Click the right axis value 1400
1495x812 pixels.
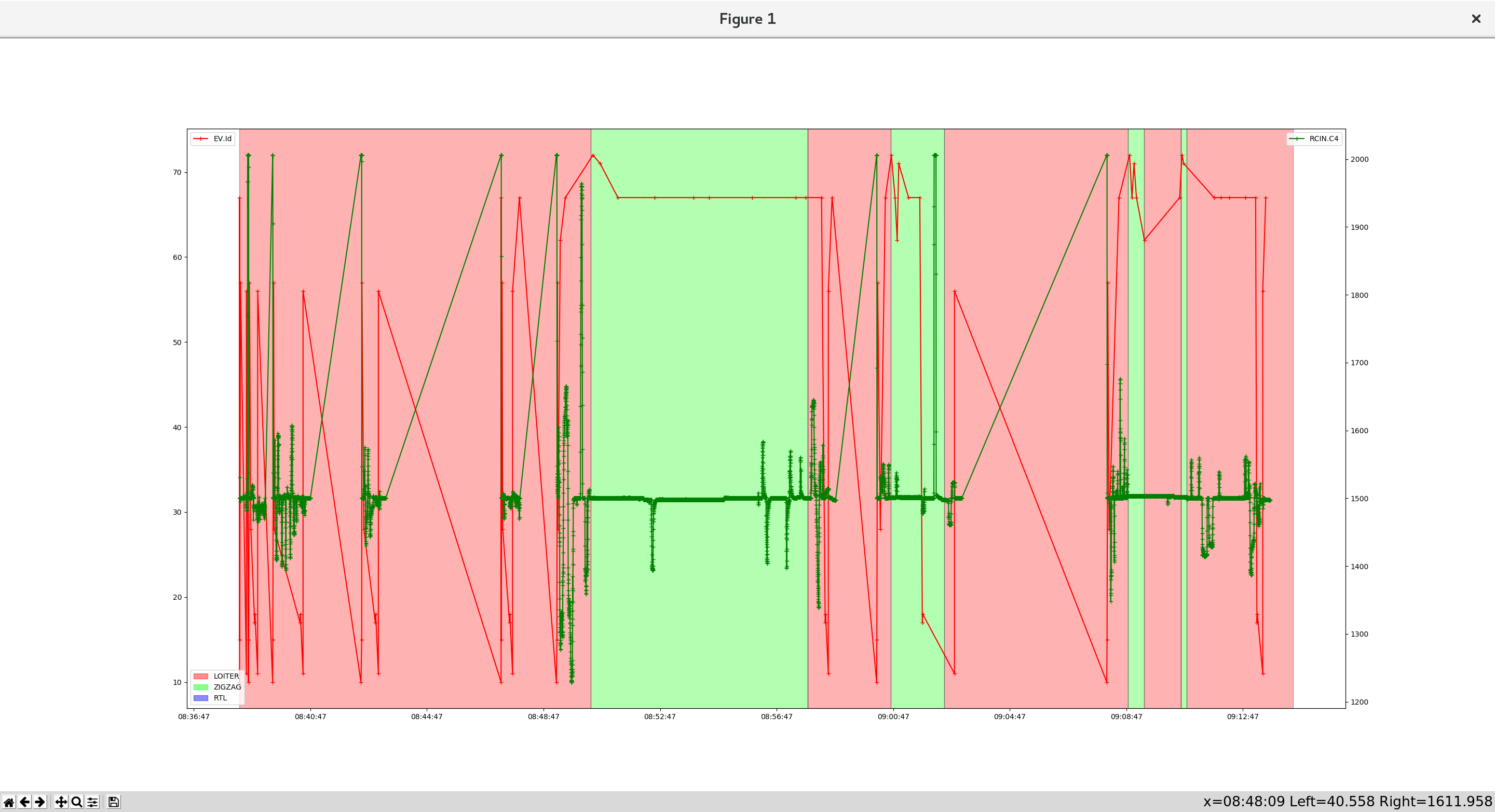tap(1359, 567)
